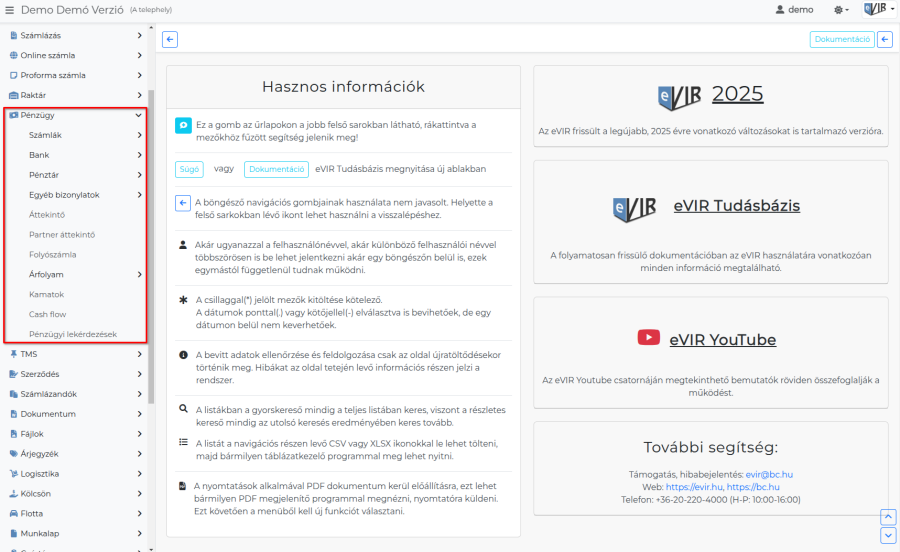Click the További segítség heading
Screen dimensions: 900x552
click(711, 447)
